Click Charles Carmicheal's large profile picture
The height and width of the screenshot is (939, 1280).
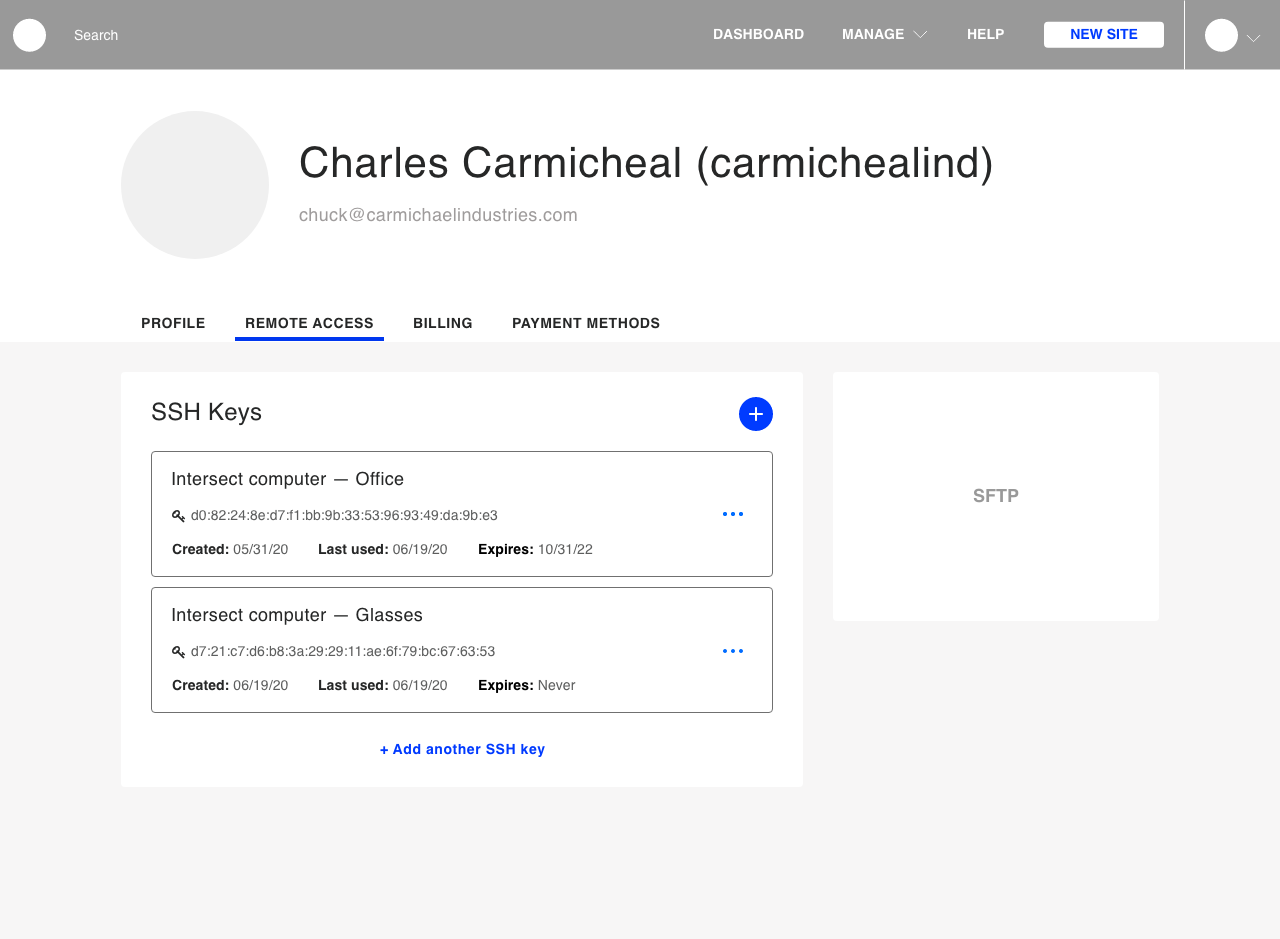[x=195, y=185]
